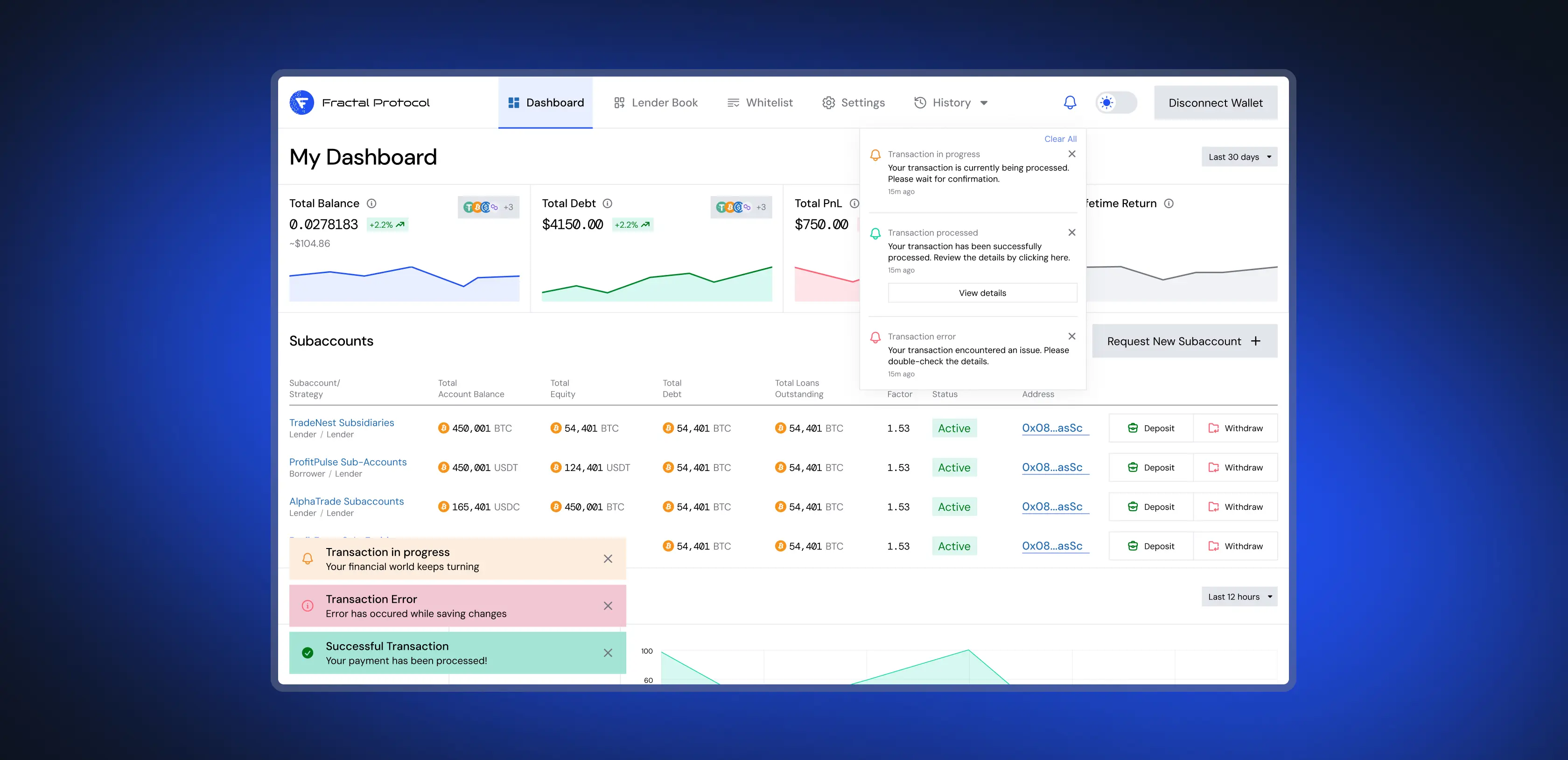The image size is (1568, 760).
Task: Open the ProfitPulse Sub-Accounts address link
Action: [1052, 467]
